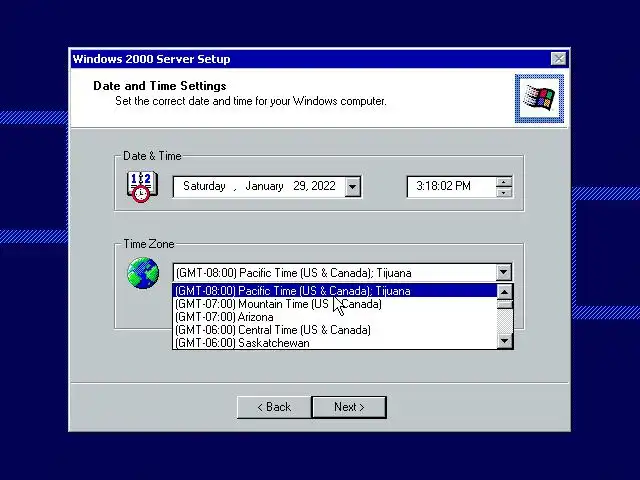
Task: Go to the next setup step
Action: click(x=349, y=407)
